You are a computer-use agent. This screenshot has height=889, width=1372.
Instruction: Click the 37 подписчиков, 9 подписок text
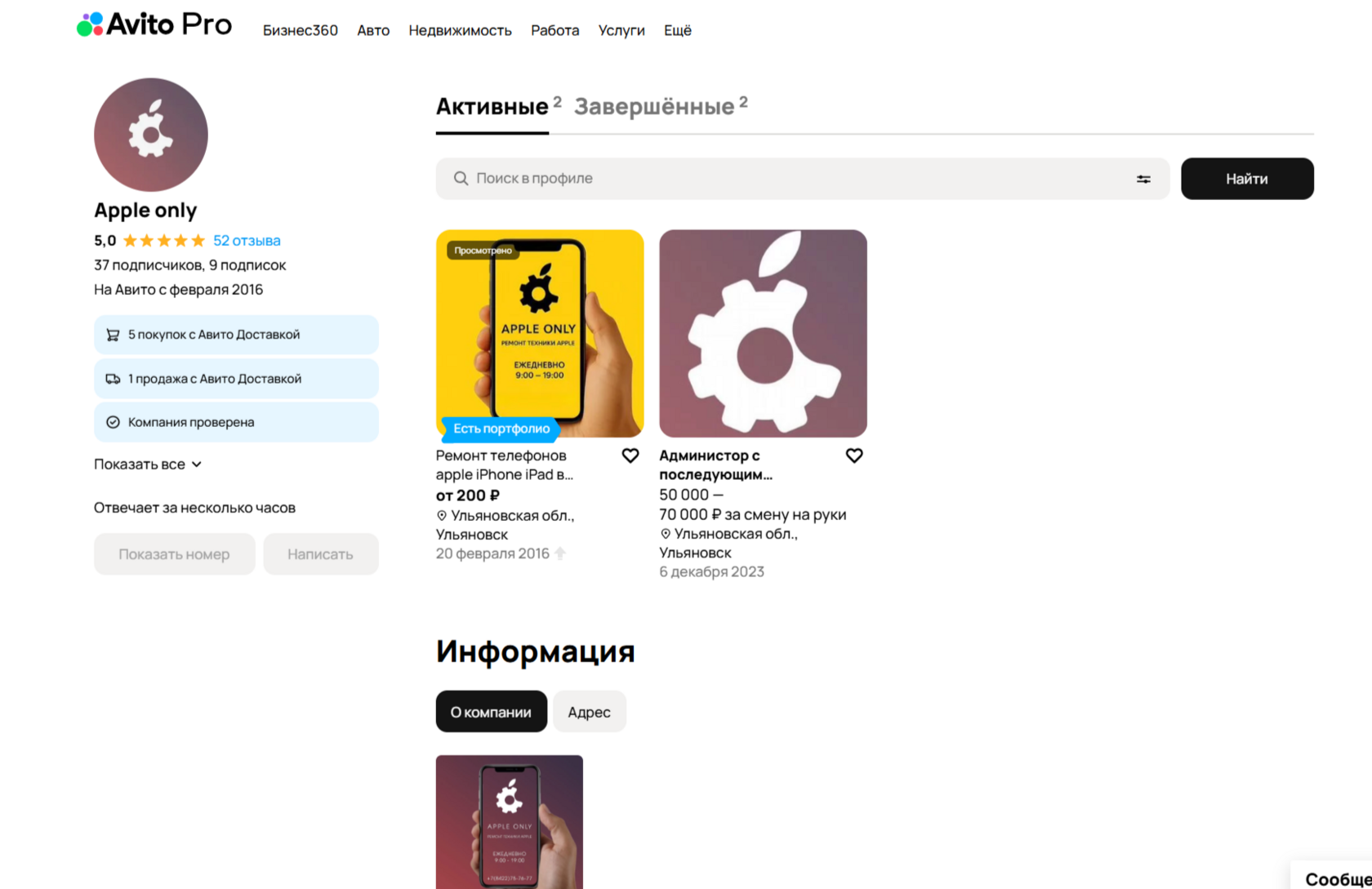tap(190, 265)
